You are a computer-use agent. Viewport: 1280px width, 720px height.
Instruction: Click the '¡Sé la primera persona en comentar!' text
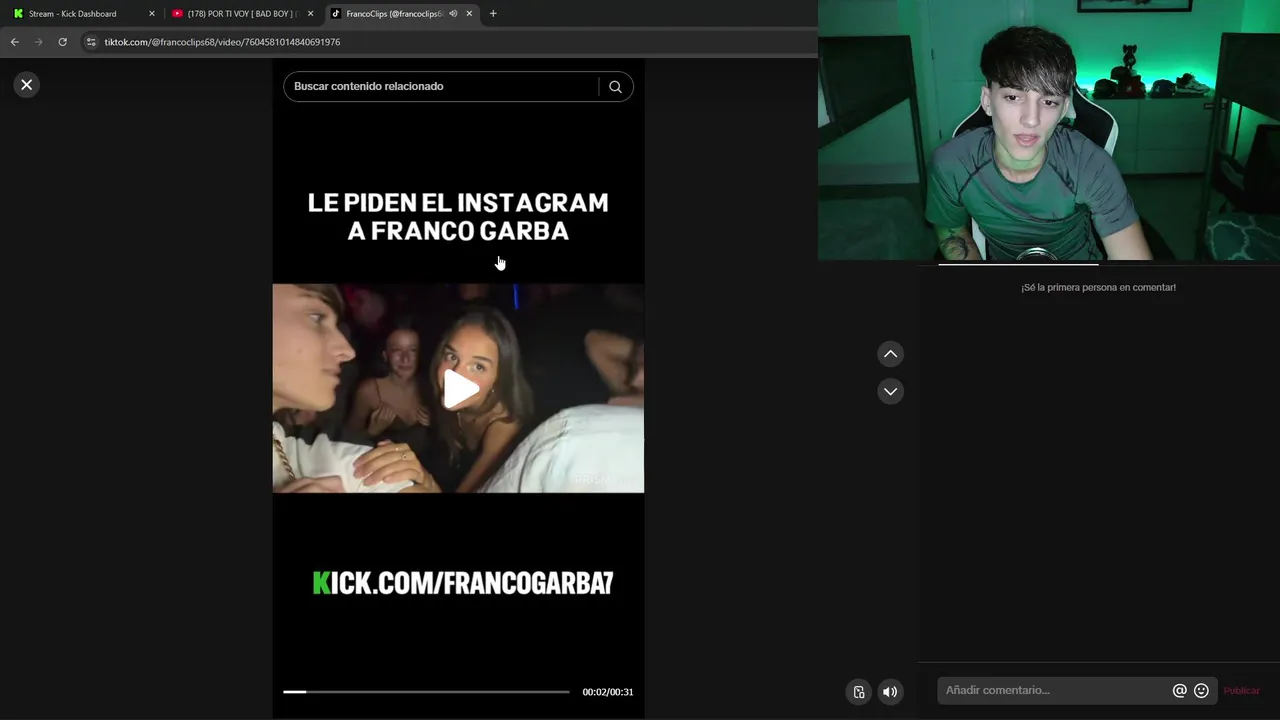pos(1098,287)
